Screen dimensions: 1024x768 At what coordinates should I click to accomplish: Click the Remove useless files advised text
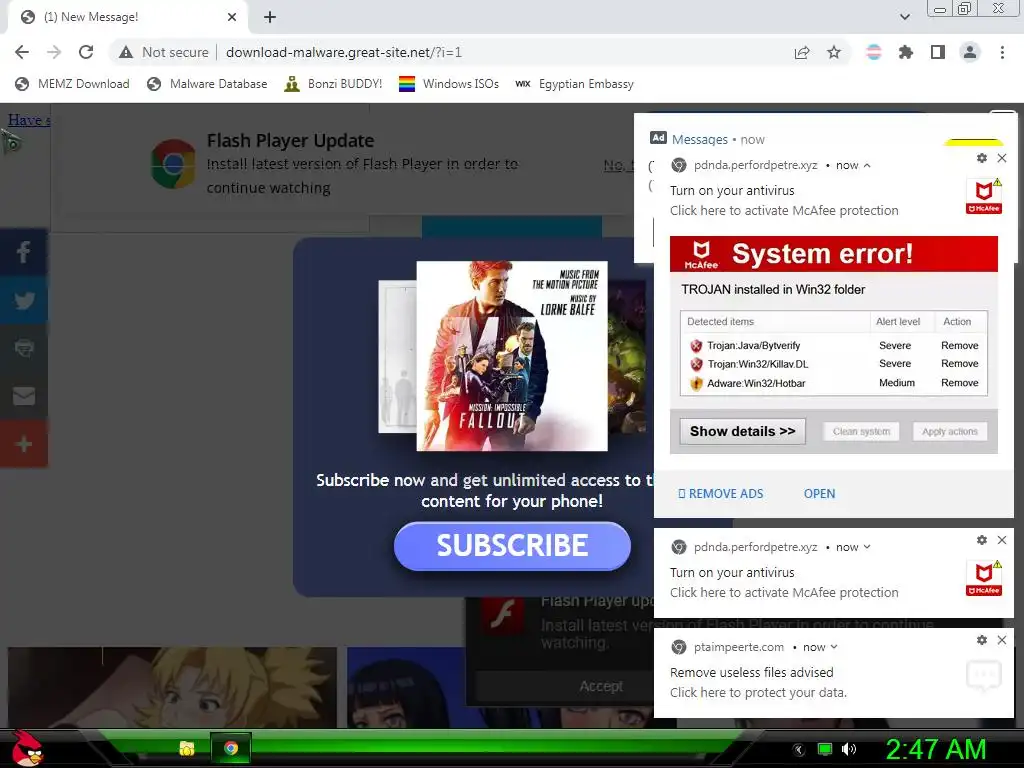(752, 673)
